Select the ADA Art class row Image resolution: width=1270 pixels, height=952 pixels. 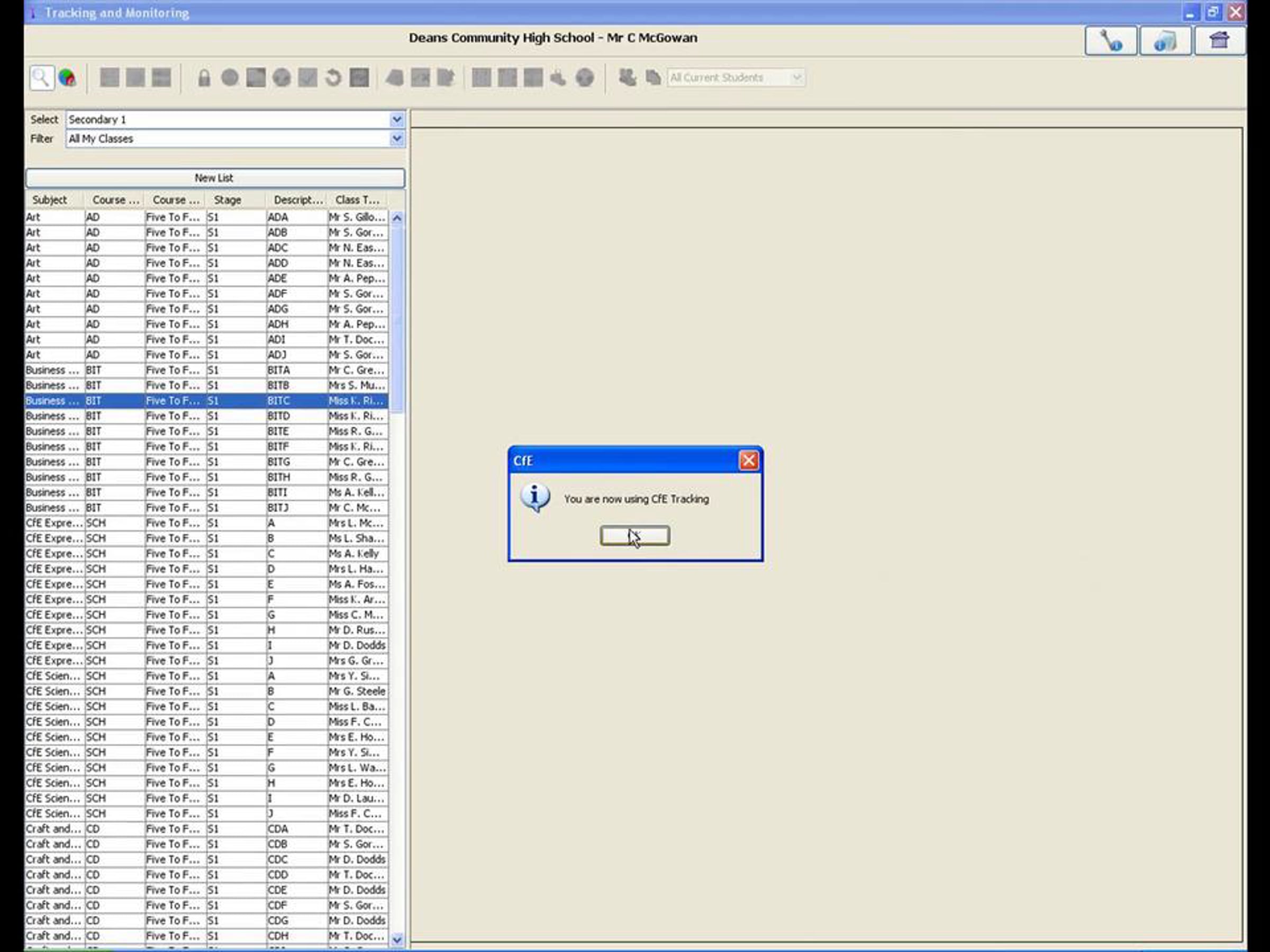click(x=206, y=217)
